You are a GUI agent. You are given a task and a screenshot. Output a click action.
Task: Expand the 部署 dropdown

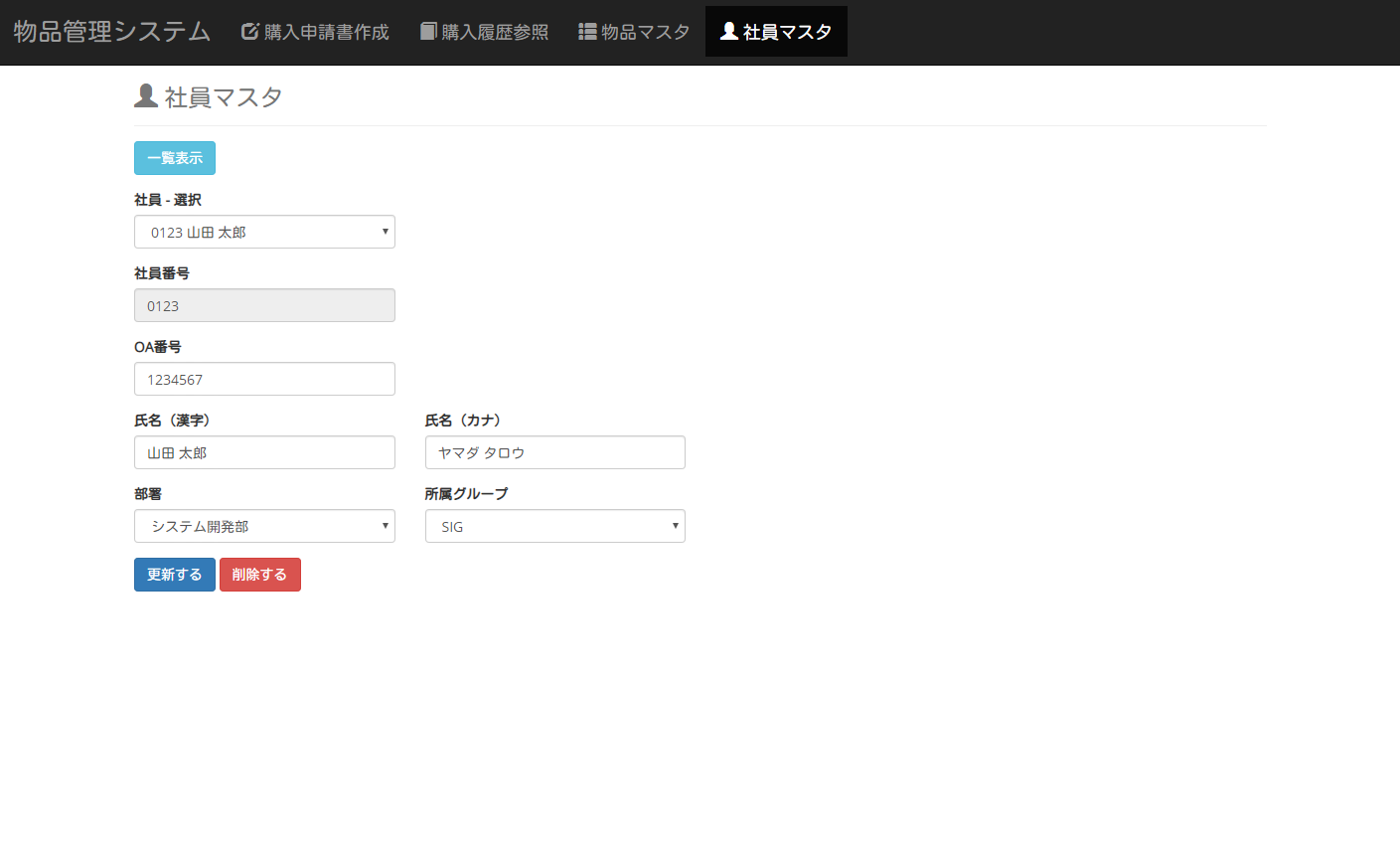click(x=264, y=526)
